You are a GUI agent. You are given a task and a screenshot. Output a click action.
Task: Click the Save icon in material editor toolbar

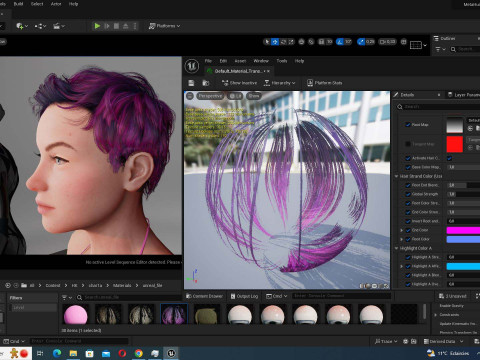coord(191,83)
